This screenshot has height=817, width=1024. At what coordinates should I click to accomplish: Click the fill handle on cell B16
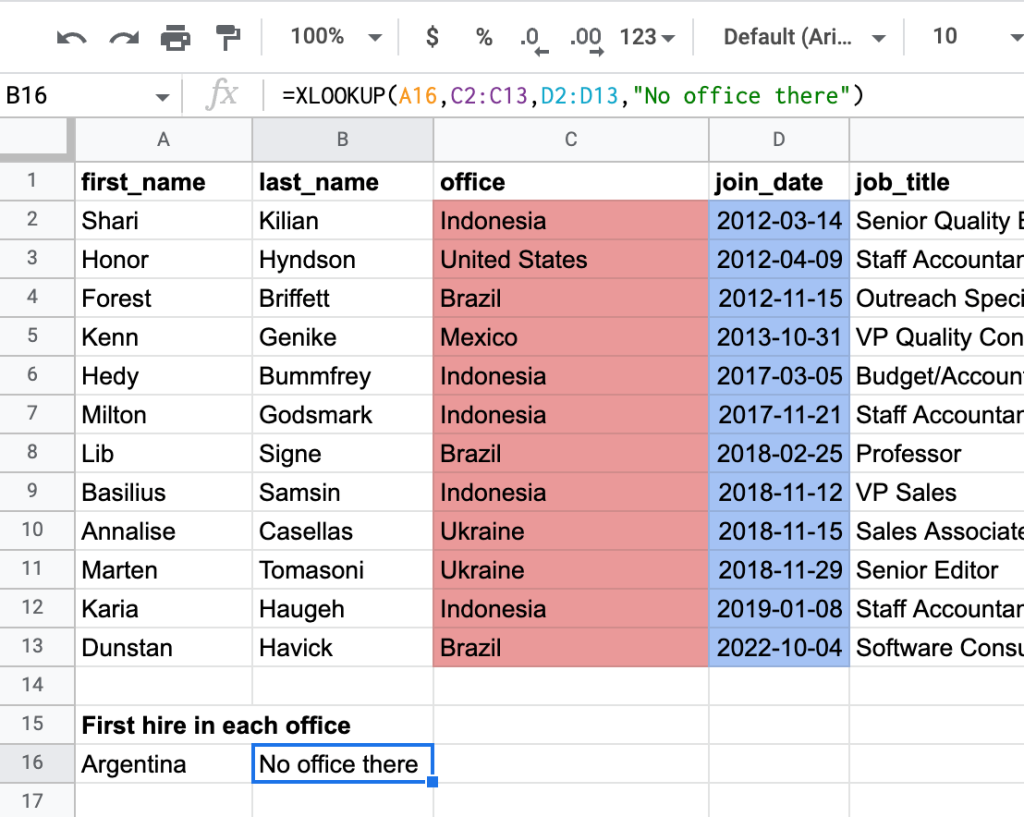point(432,781)
